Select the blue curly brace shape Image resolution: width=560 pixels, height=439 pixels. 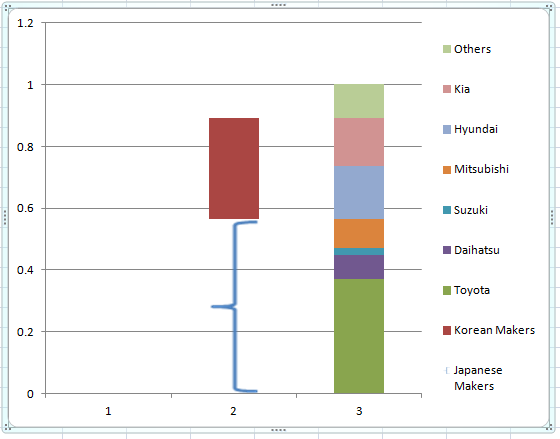(235, 306)
